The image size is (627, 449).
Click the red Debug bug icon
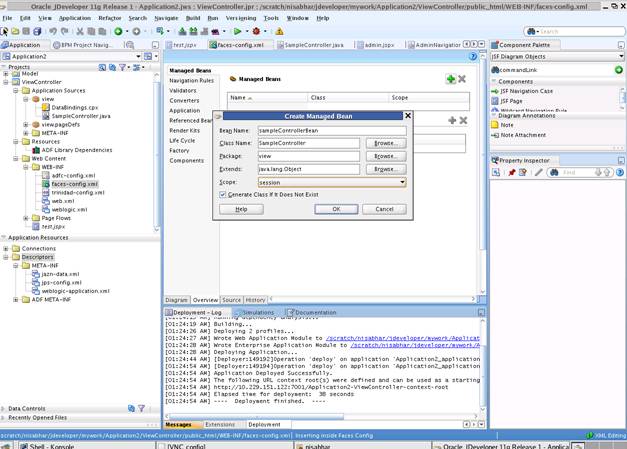click(256, 31)
